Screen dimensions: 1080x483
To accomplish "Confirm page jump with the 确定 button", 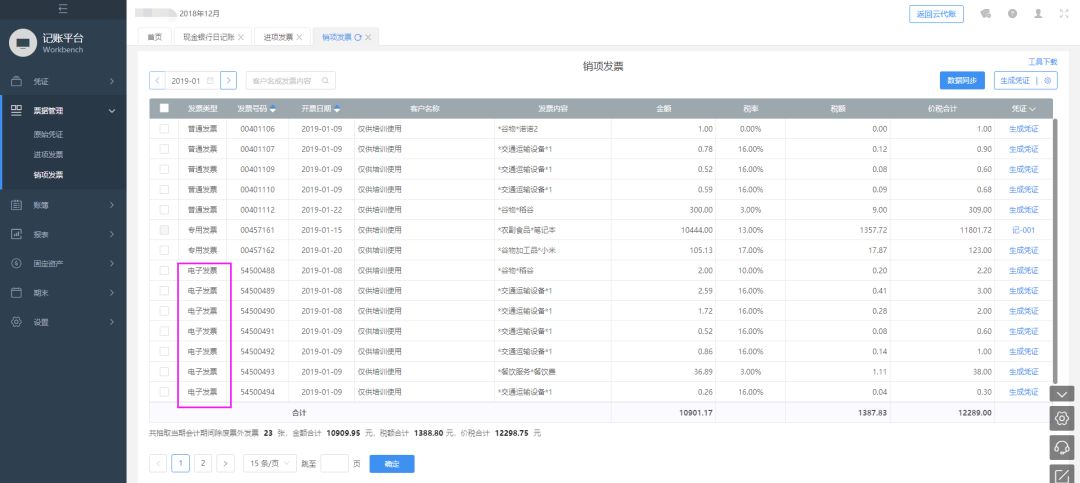I will pyautogui.click(x=392, y=464).
